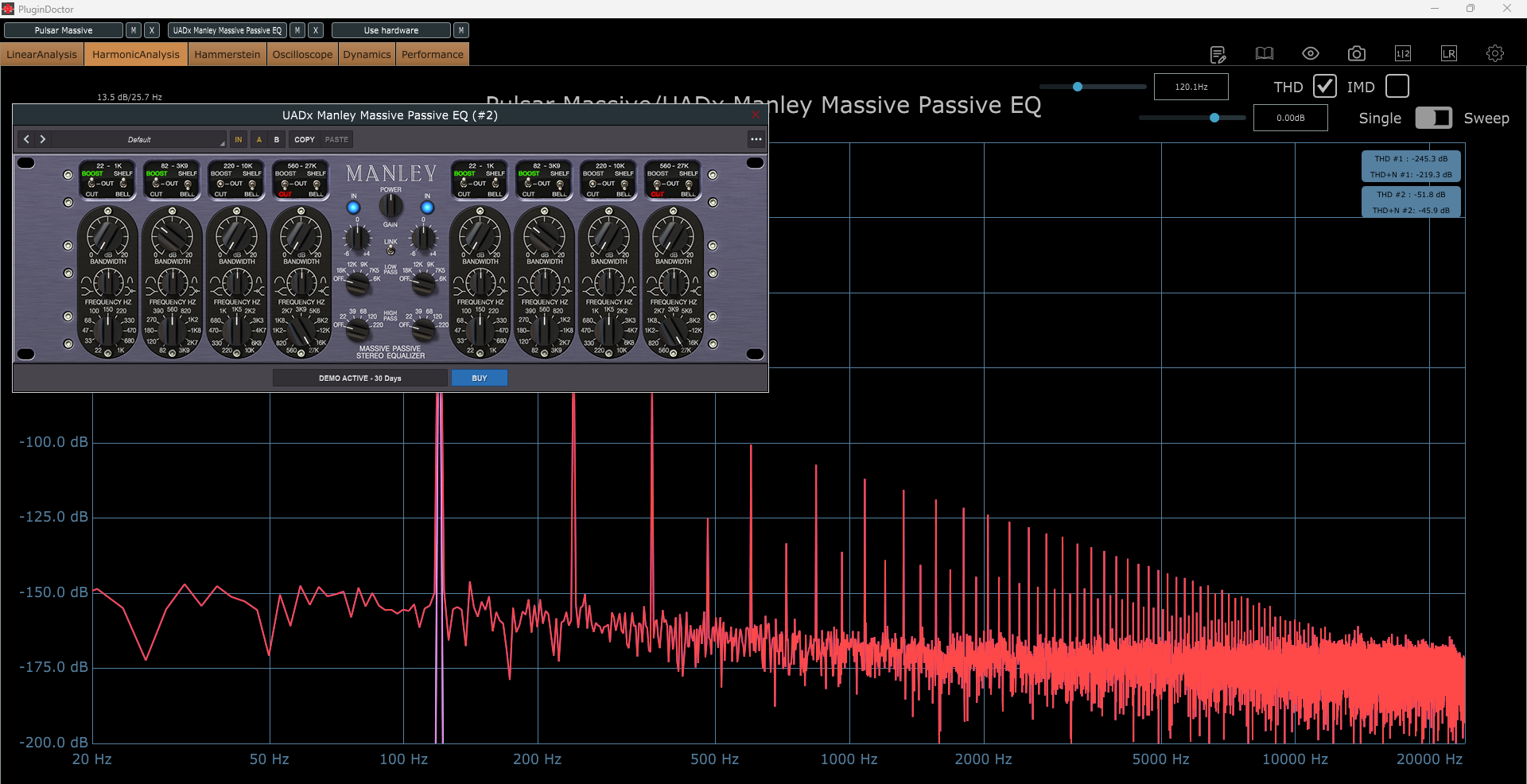
Task: Select preset slot A
Action: [x=258, y=139]
